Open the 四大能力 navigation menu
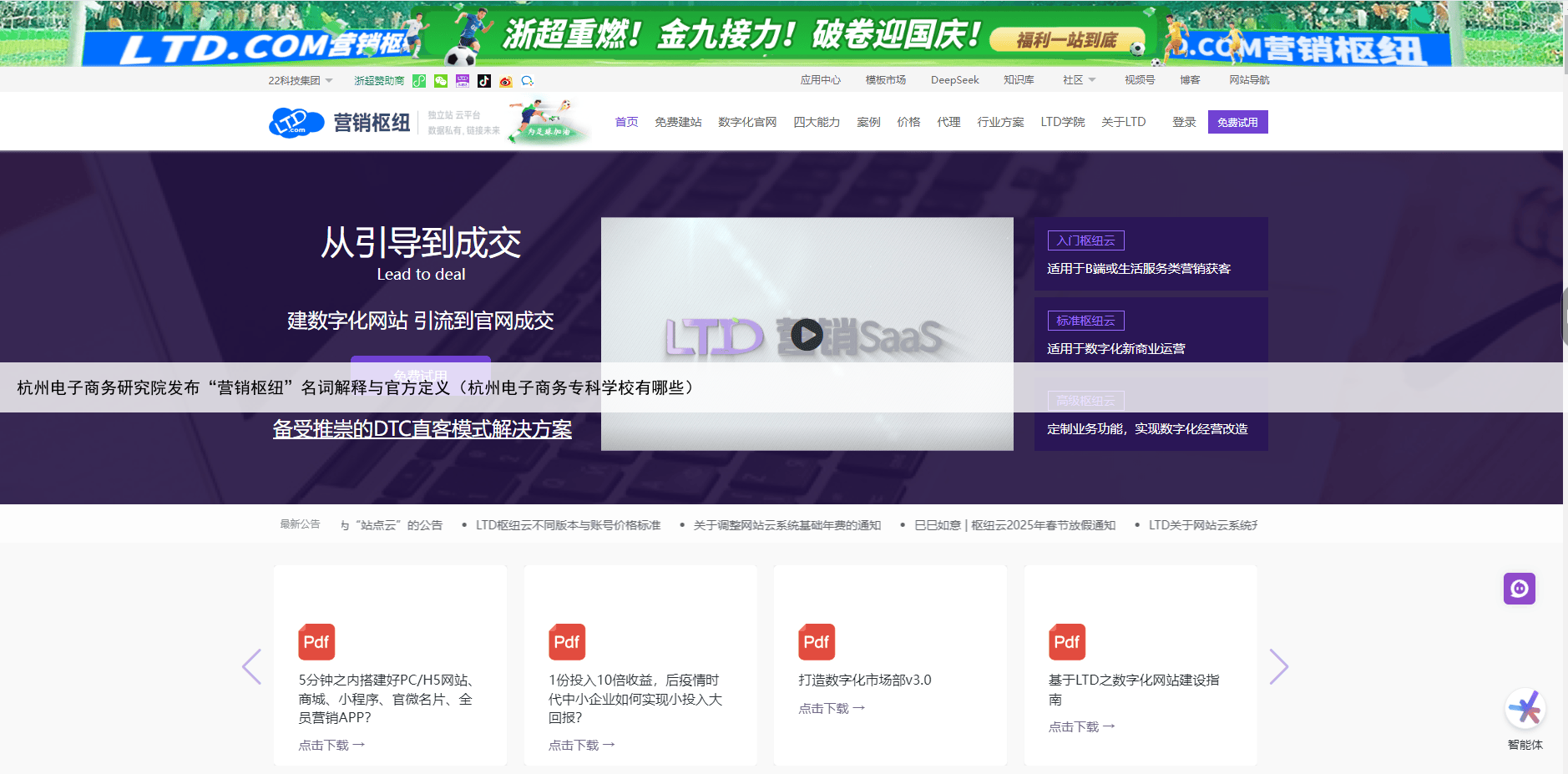The height and width of the screenshot is (774, 1568). pyautogui.click(x=816, y=122)
